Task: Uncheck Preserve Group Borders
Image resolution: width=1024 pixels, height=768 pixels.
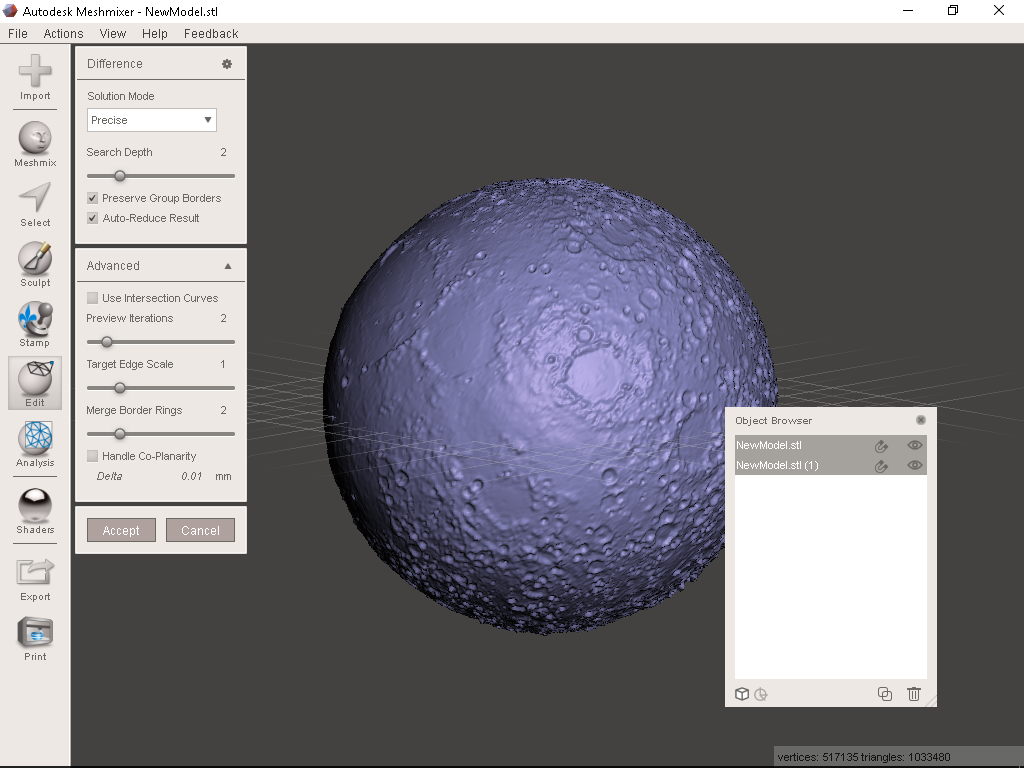Action: coord(91,197)
